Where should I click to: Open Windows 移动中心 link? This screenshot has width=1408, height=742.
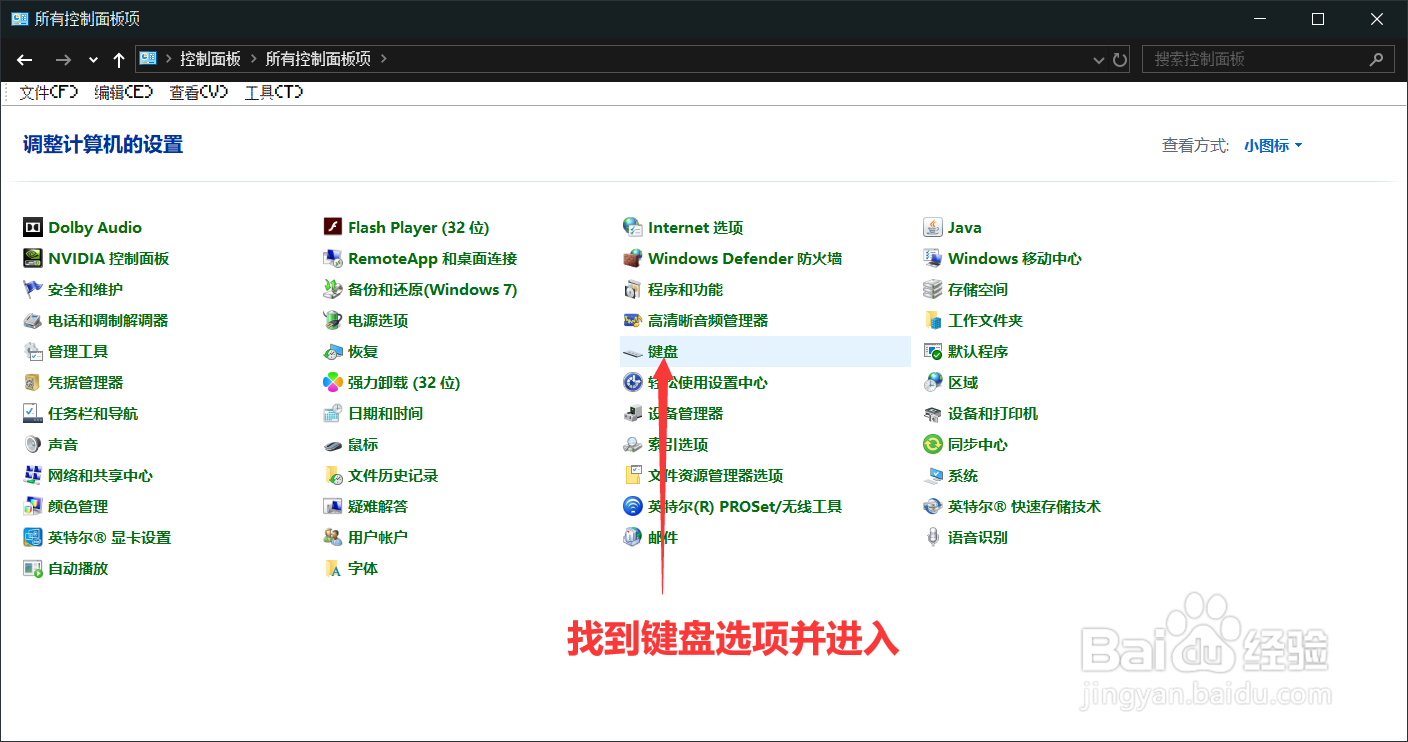pos(1015,258)
